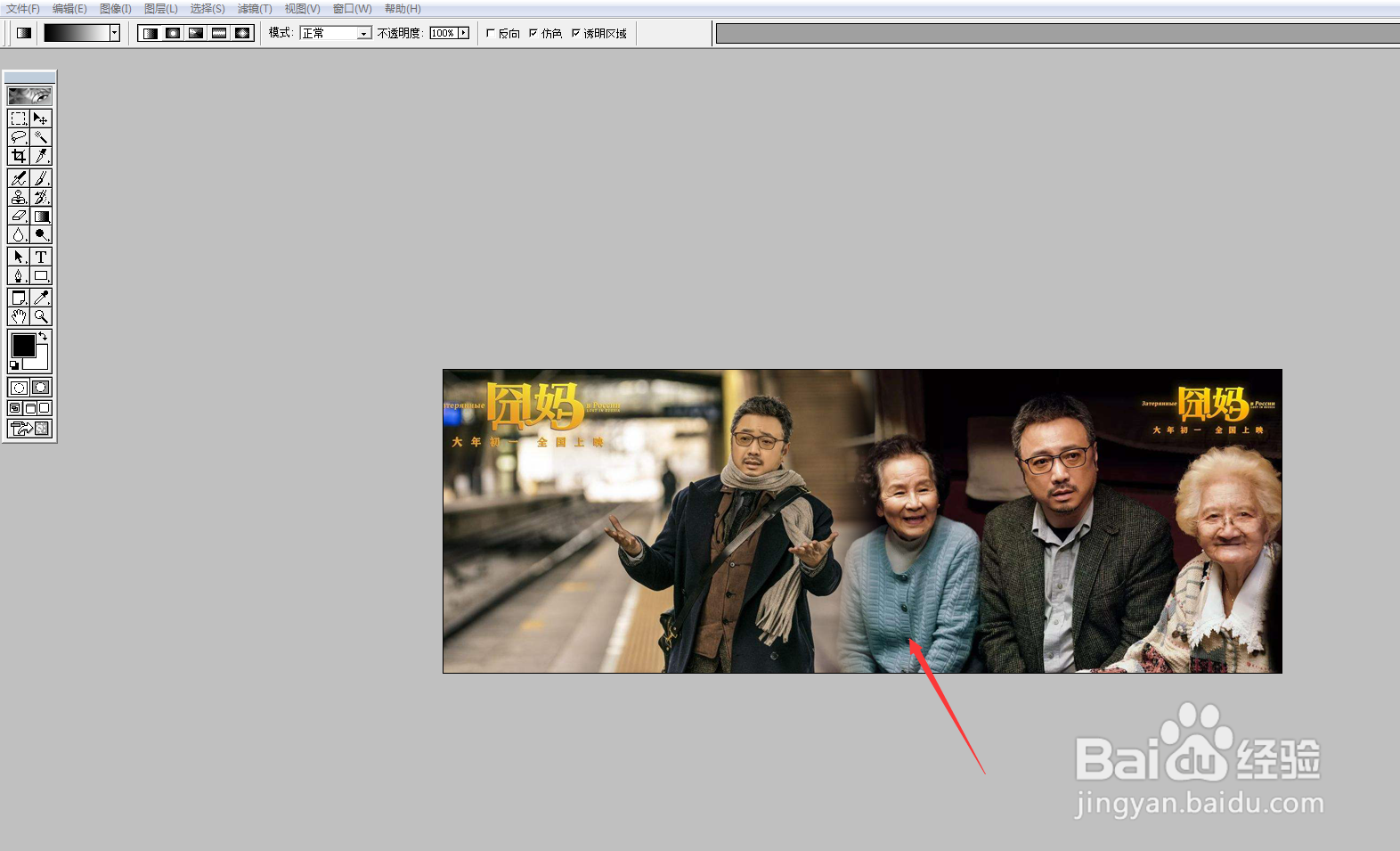This screenshot has height=851, width=1400.
Task: Open the 图层(L) menu
Action: [161, 9]
